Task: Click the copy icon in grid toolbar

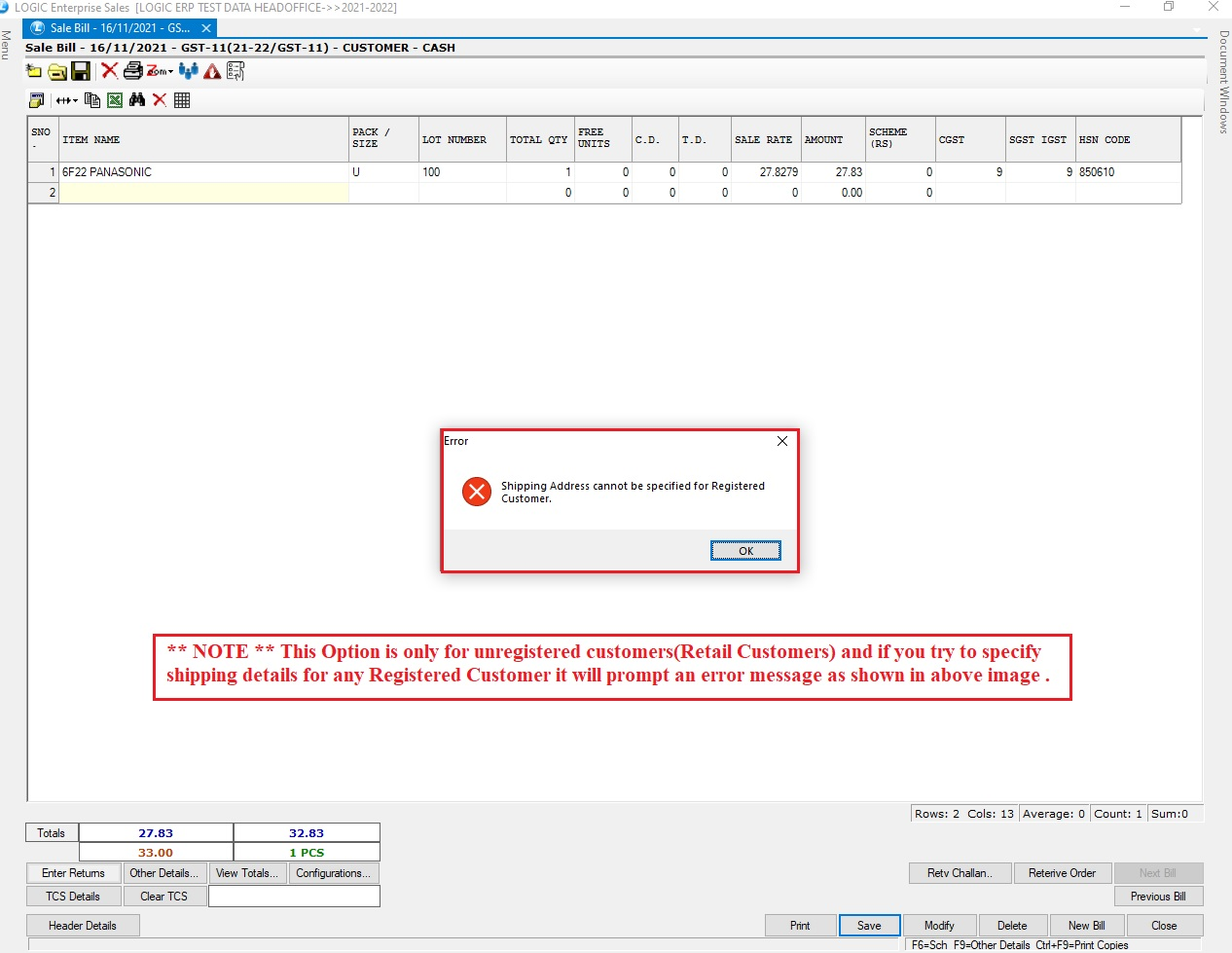Action: pos(92,100)
